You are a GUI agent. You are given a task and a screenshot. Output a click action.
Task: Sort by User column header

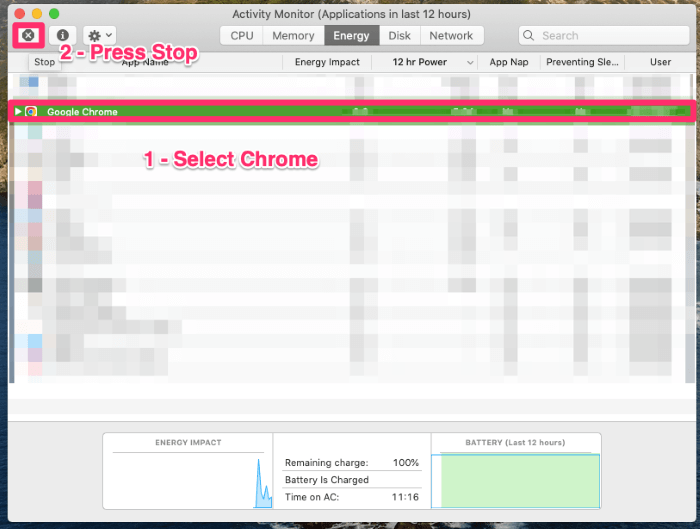(660, 62)
